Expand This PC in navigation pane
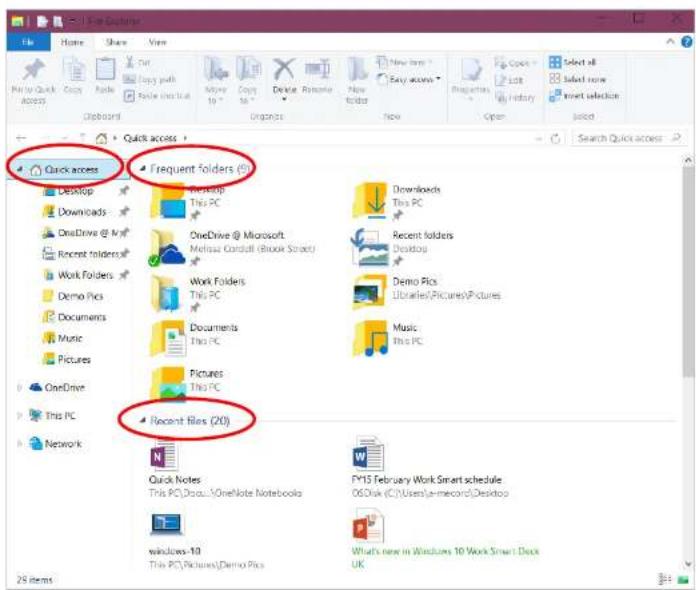 [20, 416]
